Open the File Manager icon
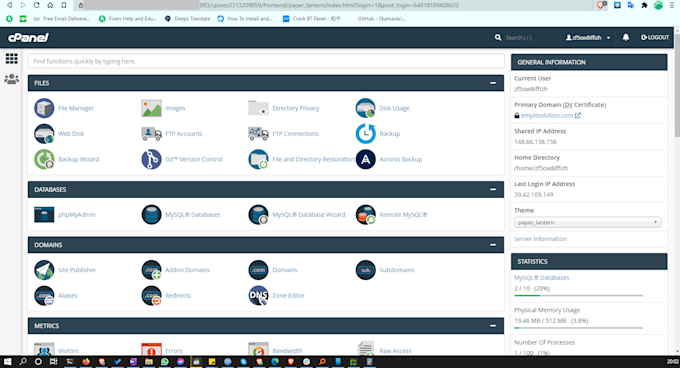The width and height of the screenshot is (680, 368). coord(44,108)
